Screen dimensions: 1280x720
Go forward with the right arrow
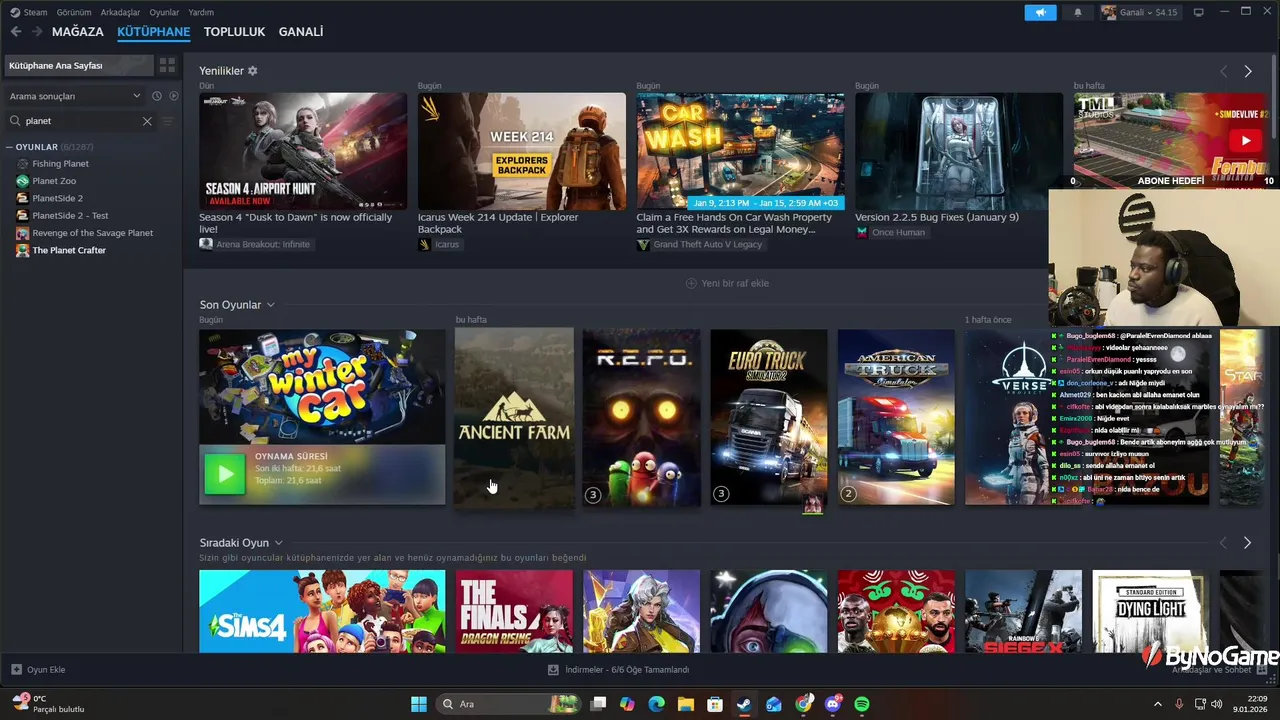coord(37,32)
